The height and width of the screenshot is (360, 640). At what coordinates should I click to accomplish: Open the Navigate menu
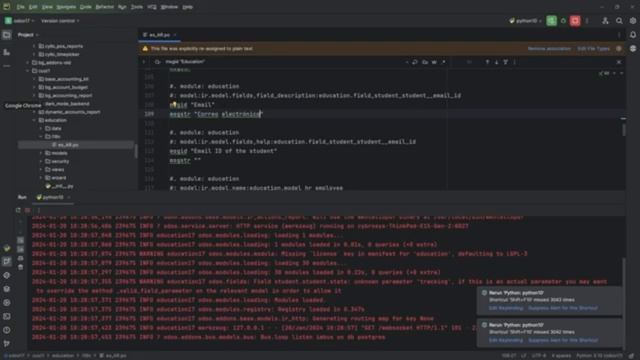click(66, 7)
